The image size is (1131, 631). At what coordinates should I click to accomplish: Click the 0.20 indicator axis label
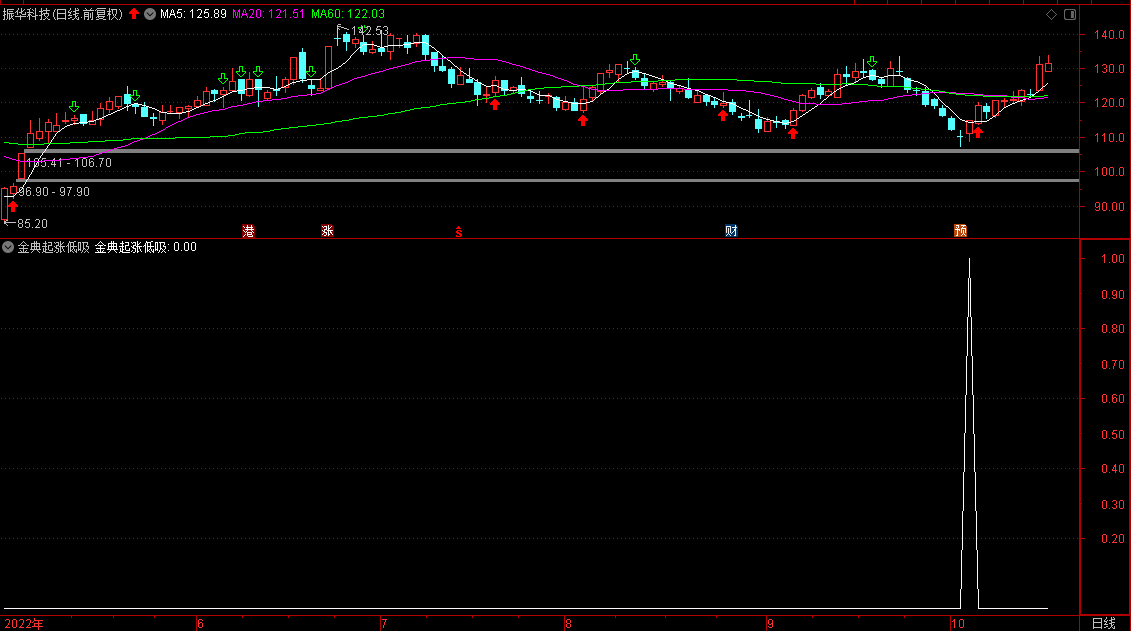(x=1113, y=539)
